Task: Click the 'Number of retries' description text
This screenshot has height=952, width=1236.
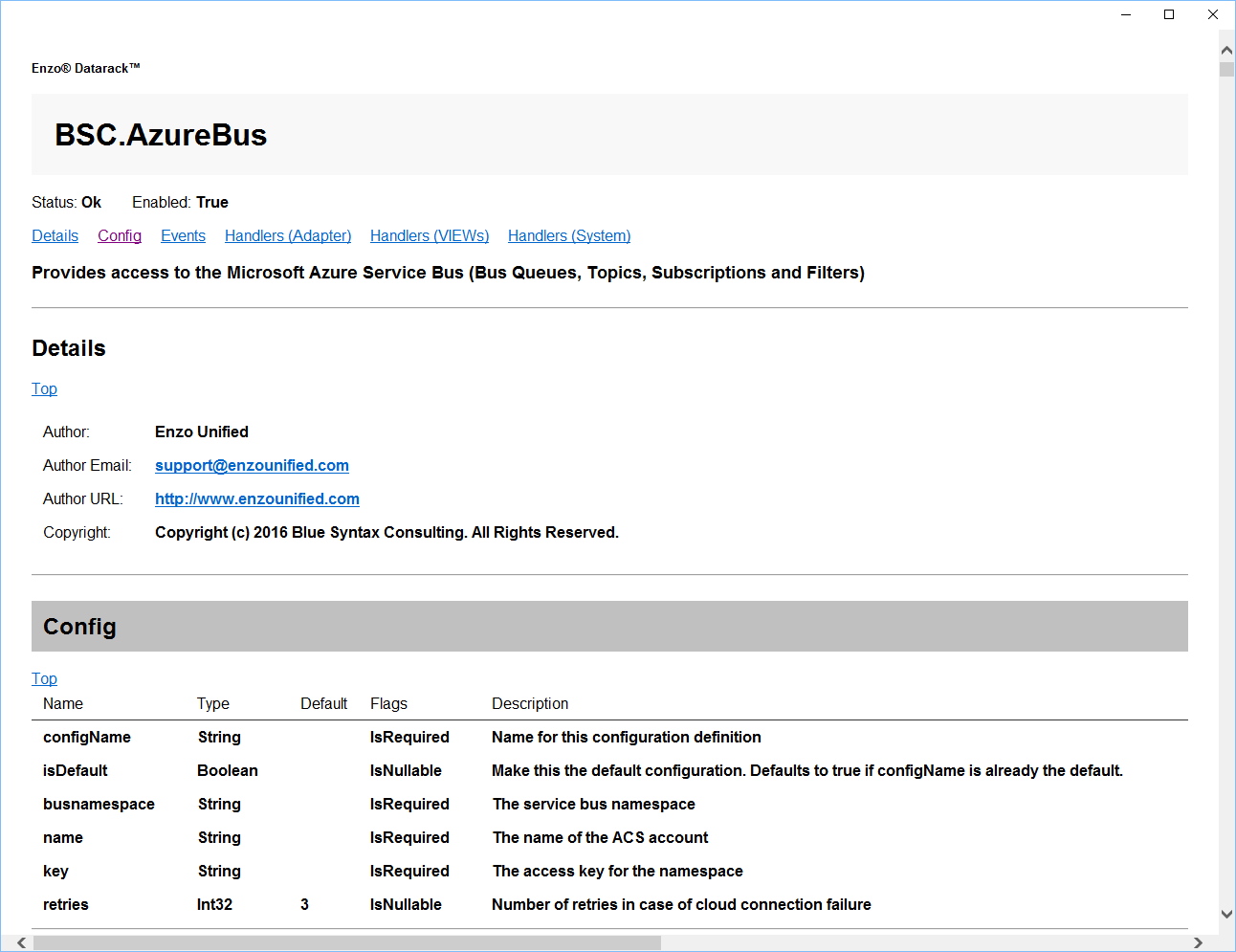Action: pos(681,904)
